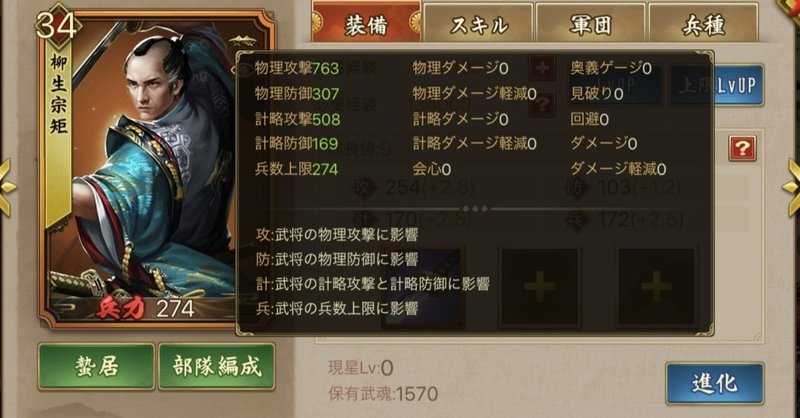Click the red question mark help icon

pyautogui.click(x=742, y=149)
